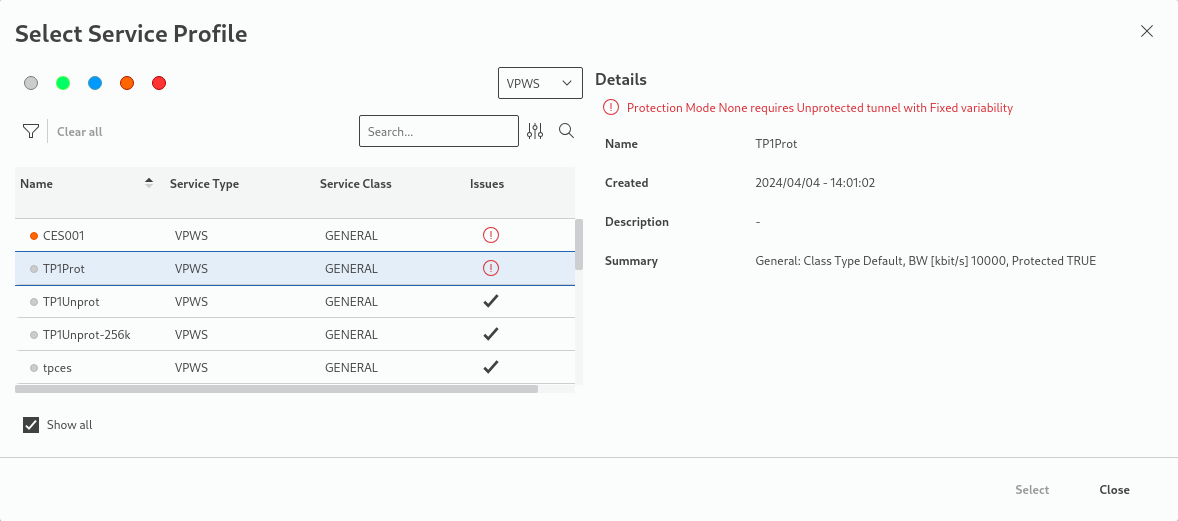Viewport: 1178px width, 521px height.
Task: Click the Close button
Action: (x=1114, y=490)
